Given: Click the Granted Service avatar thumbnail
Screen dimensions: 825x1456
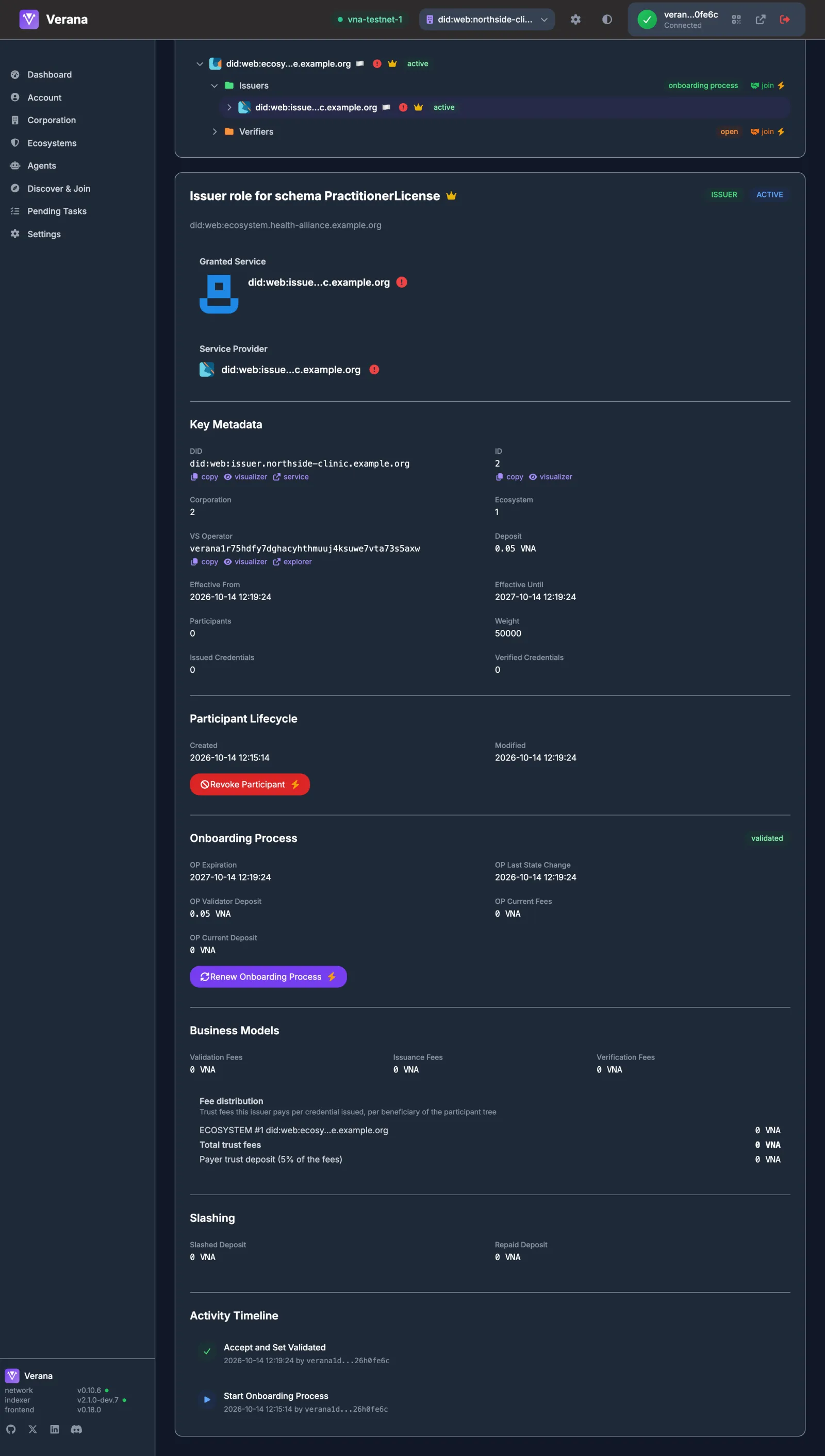Looking at the screenshot, I should [219, 294].
